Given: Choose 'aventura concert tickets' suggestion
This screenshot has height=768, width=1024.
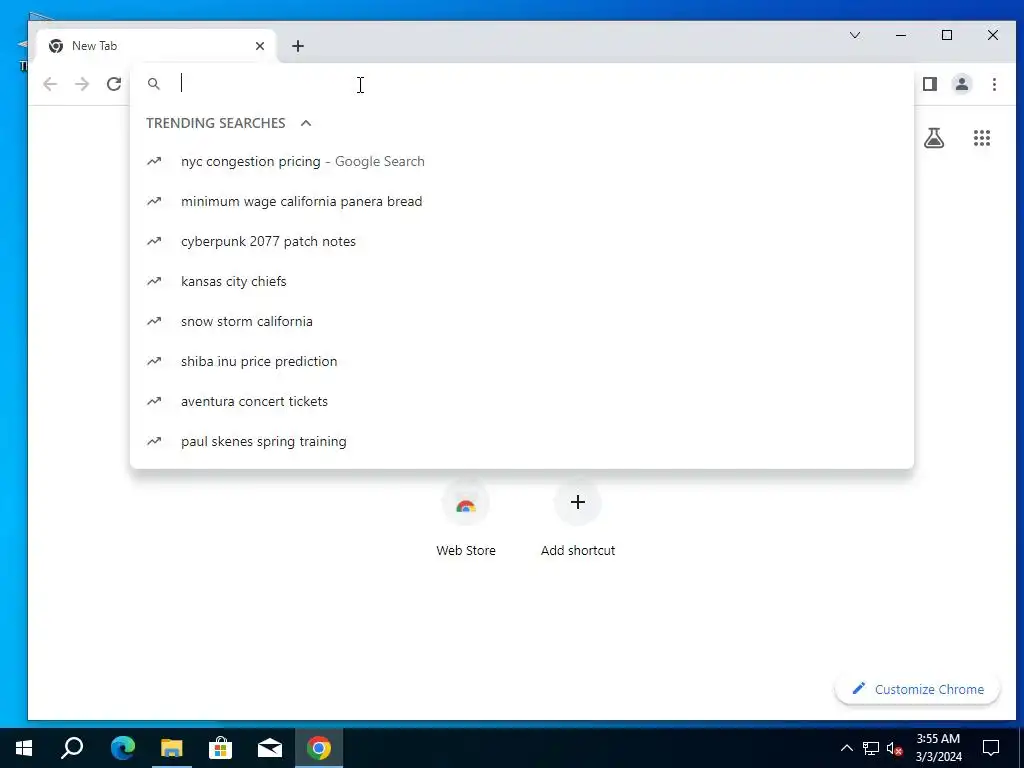Looking at the screenshot, I should point(522,401).
